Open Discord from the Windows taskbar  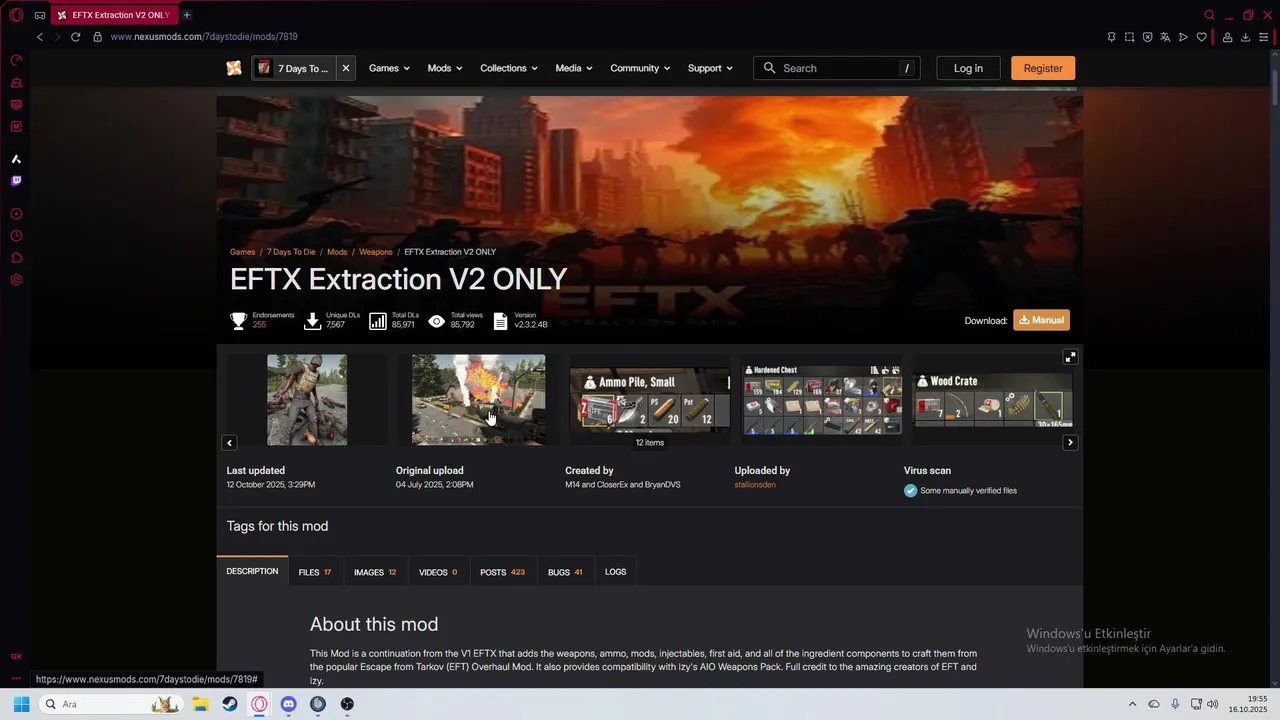tap(288, 704)
